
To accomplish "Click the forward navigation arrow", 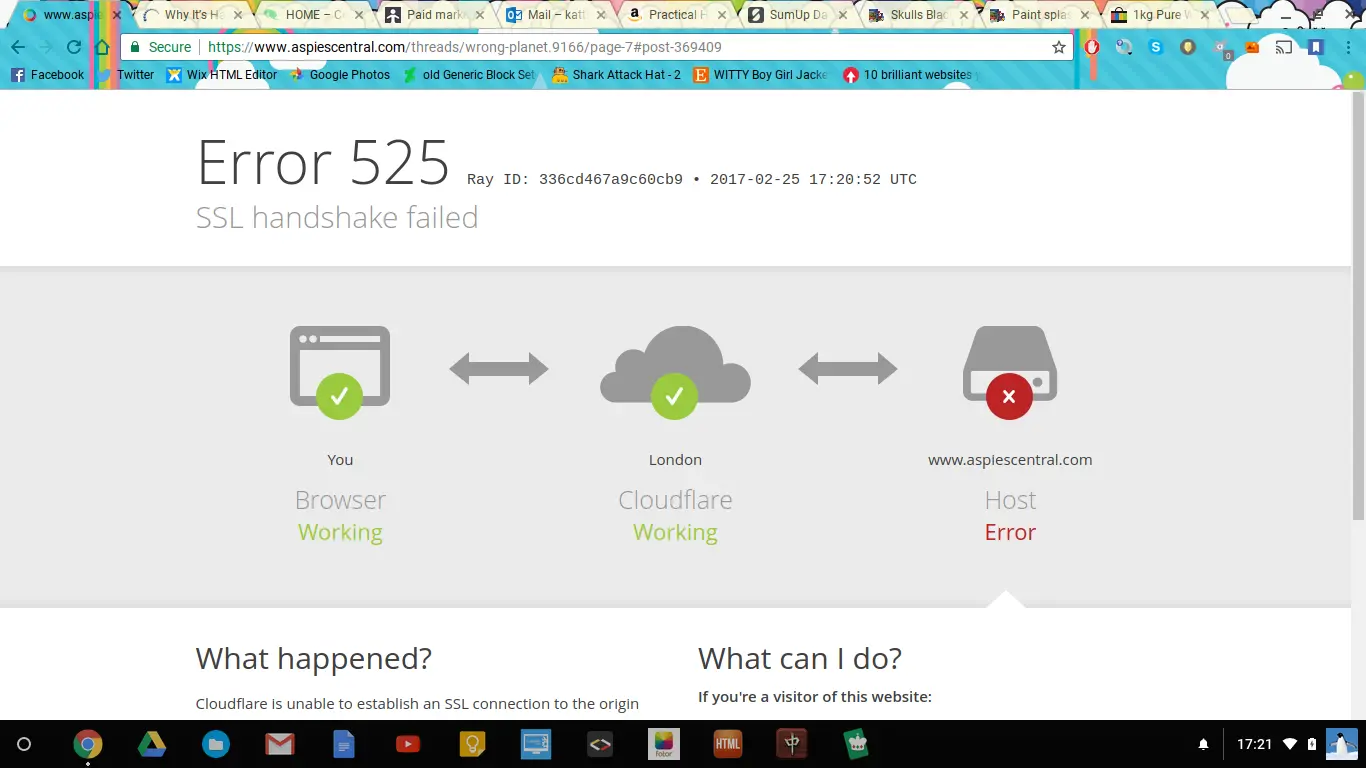I will 46,47.
